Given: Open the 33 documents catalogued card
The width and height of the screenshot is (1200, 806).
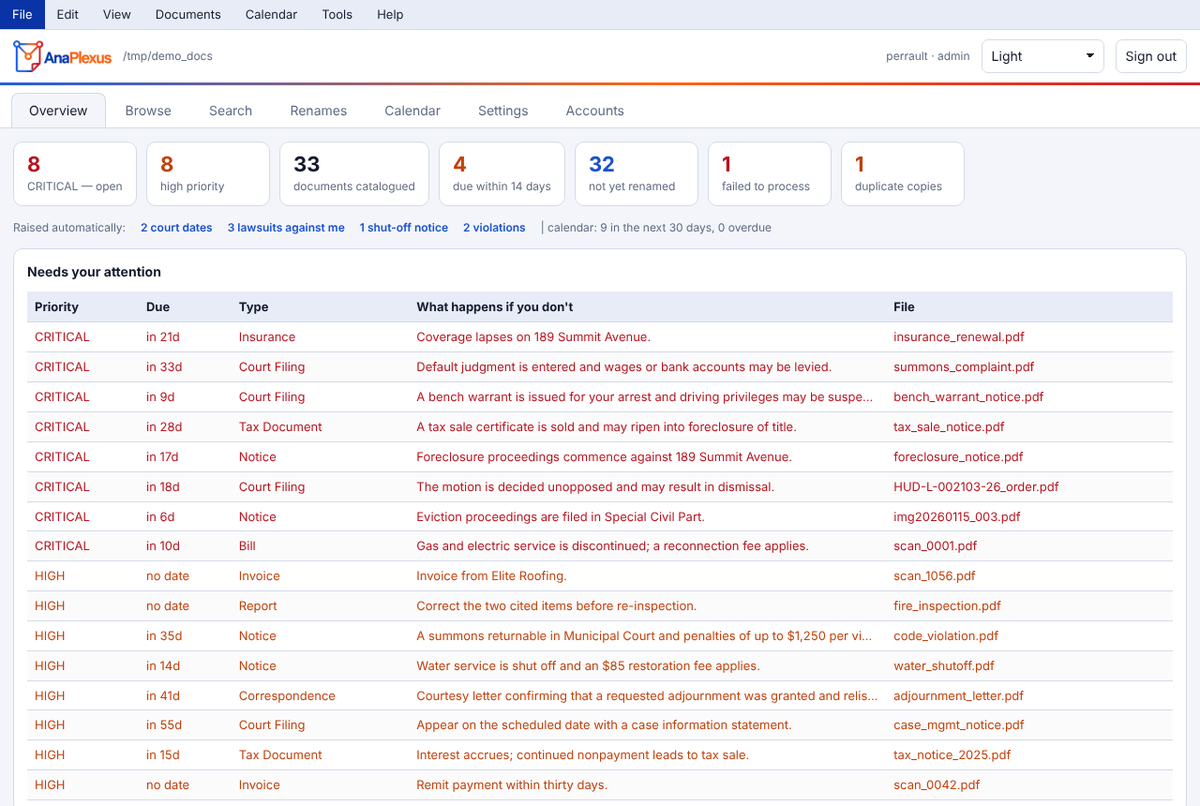Looking at the screenshot, I should [354, 174].
